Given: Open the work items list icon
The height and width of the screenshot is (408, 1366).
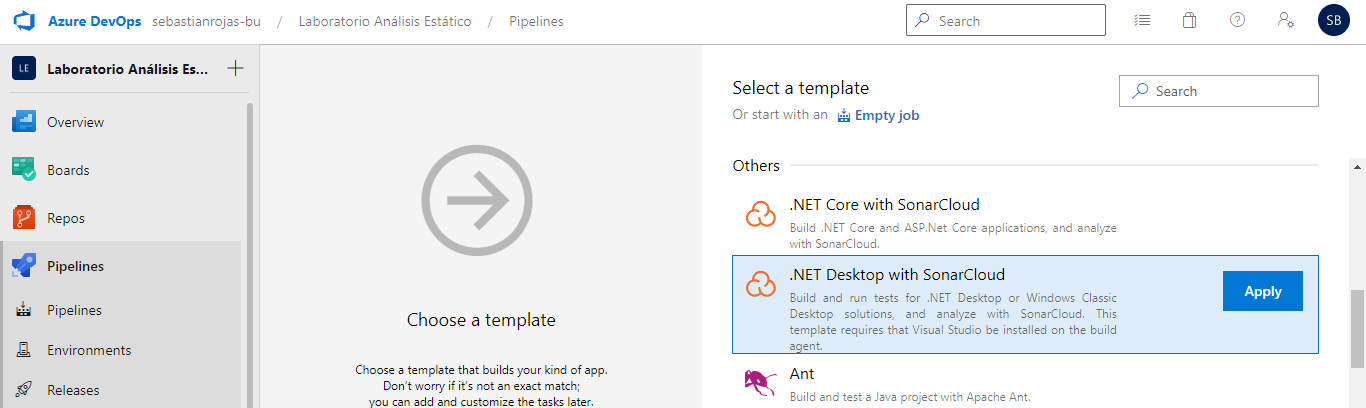Looking at the screenshot, I should (1142, 20).
